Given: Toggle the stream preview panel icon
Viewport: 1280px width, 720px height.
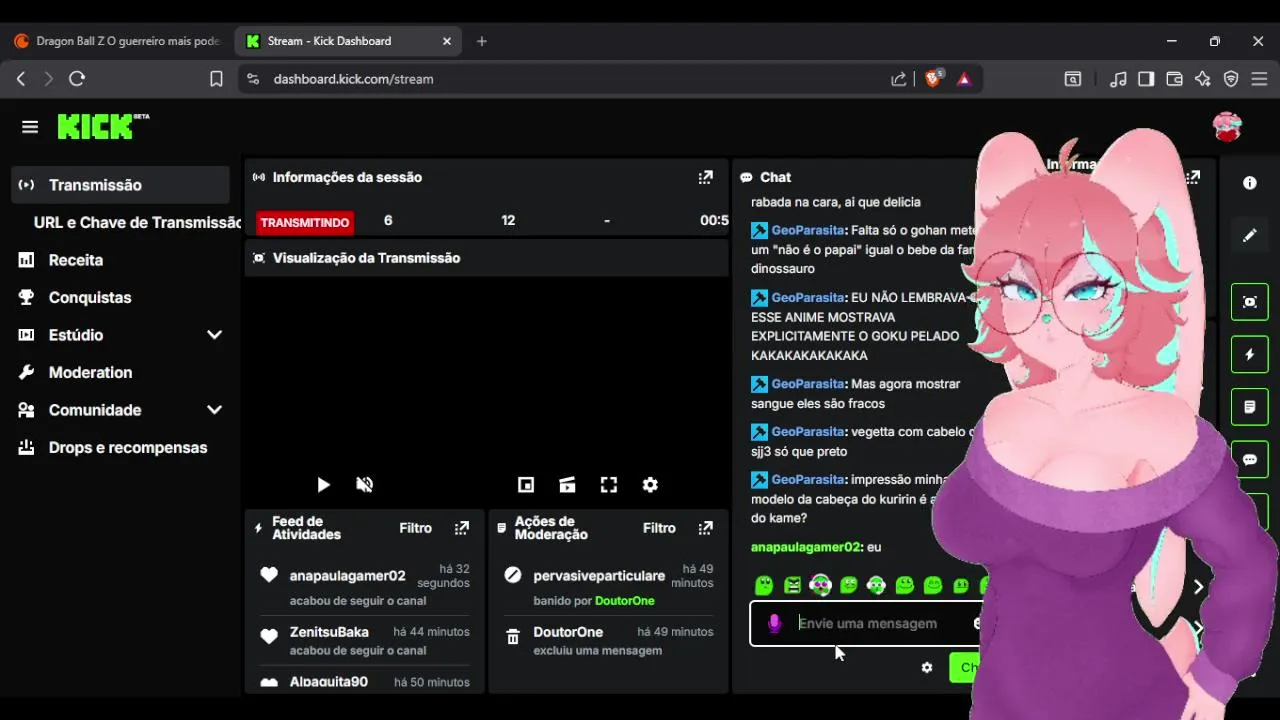Looking at the screenshot, I should tap(1250, 302).
